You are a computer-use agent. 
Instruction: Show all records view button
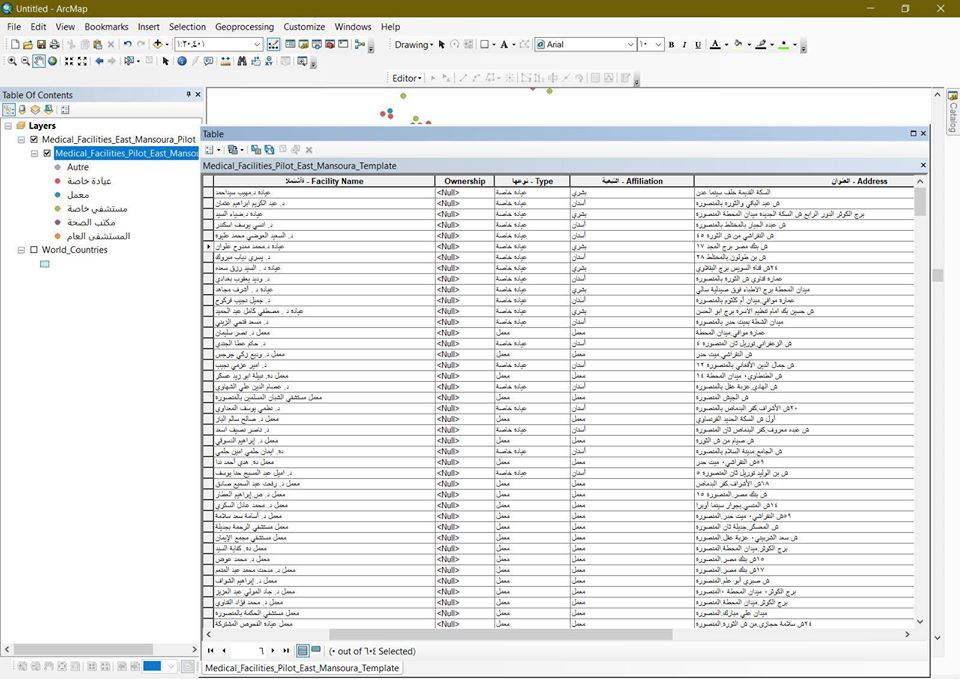[302, 650]
